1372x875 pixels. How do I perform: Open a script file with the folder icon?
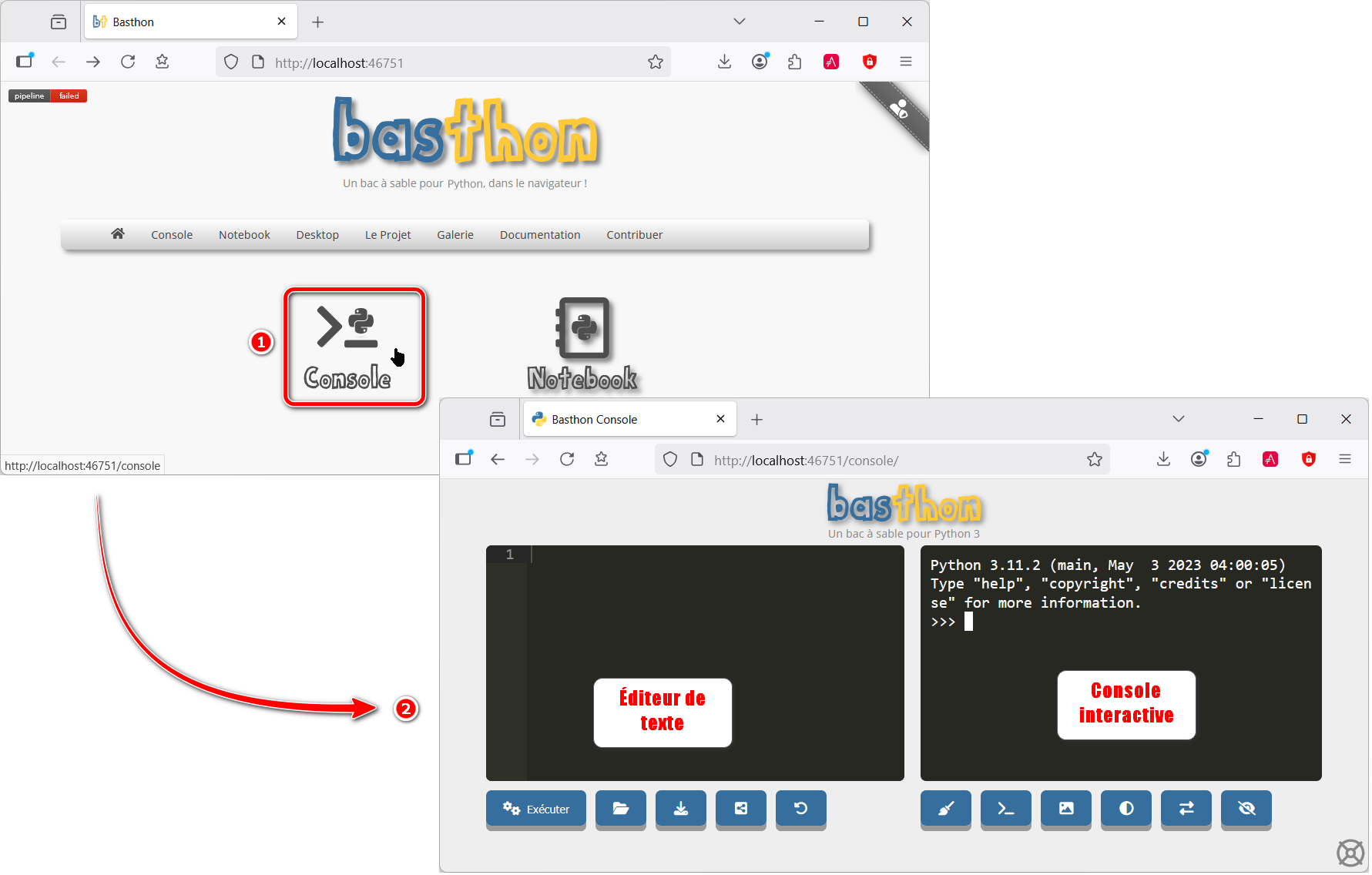[x=620, y=809]
